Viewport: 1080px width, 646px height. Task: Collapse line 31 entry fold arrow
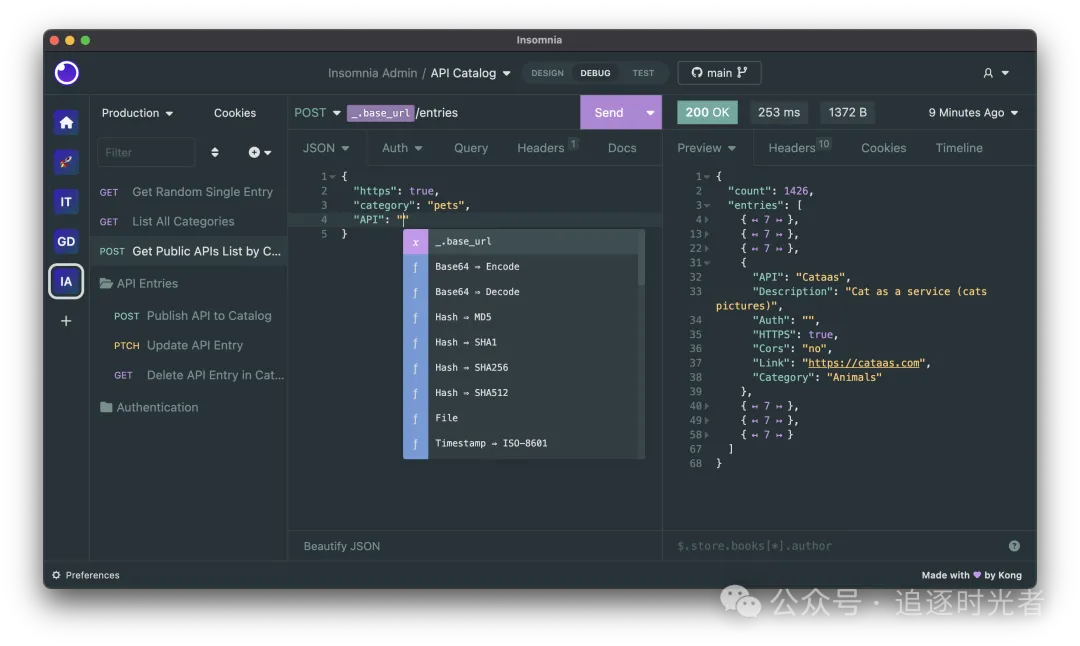pyautogui.click(x=707, y=263)
